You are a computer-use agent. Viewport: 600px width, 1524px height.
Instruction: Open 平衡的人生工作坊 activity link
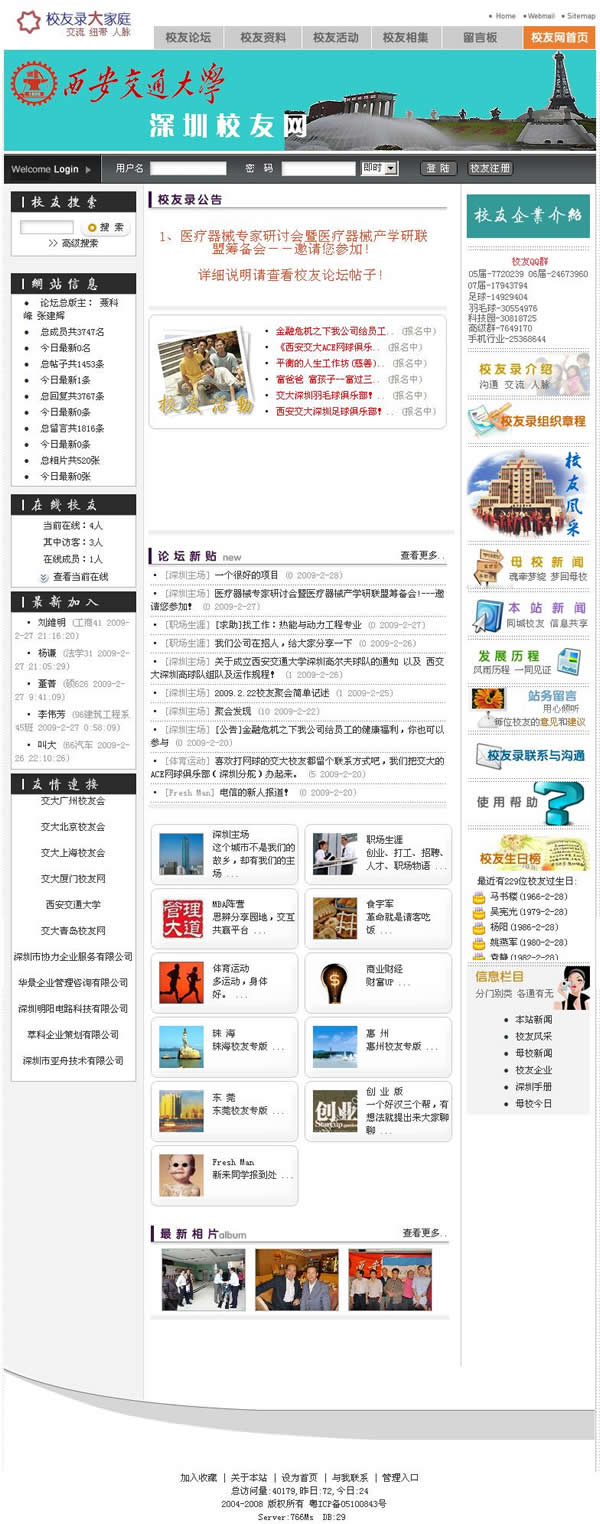click(329, 363)
